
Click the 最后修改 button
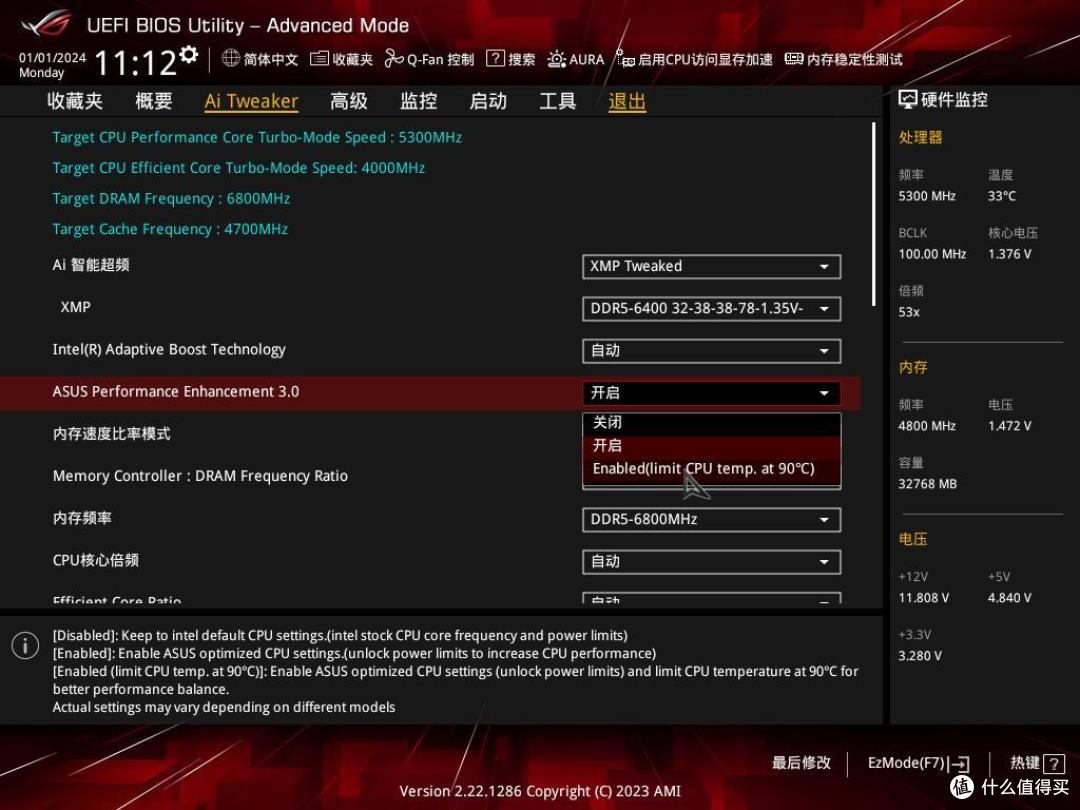pyautogui.click(x=801, y=763)
